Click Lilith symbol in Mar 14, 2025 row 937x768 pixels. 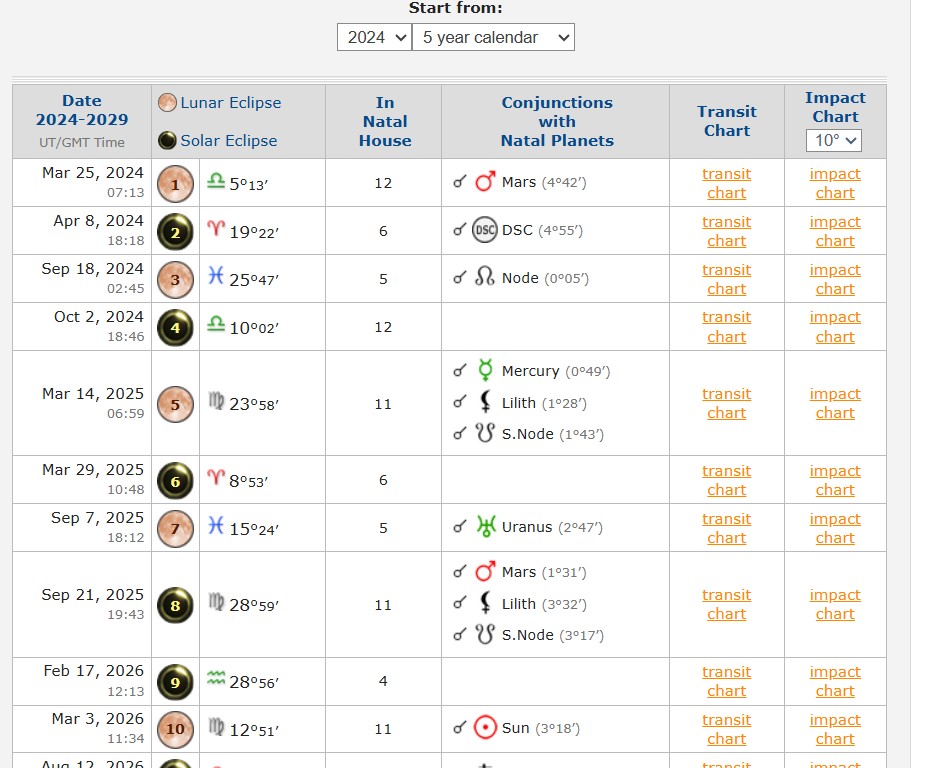tap(486, 402)
